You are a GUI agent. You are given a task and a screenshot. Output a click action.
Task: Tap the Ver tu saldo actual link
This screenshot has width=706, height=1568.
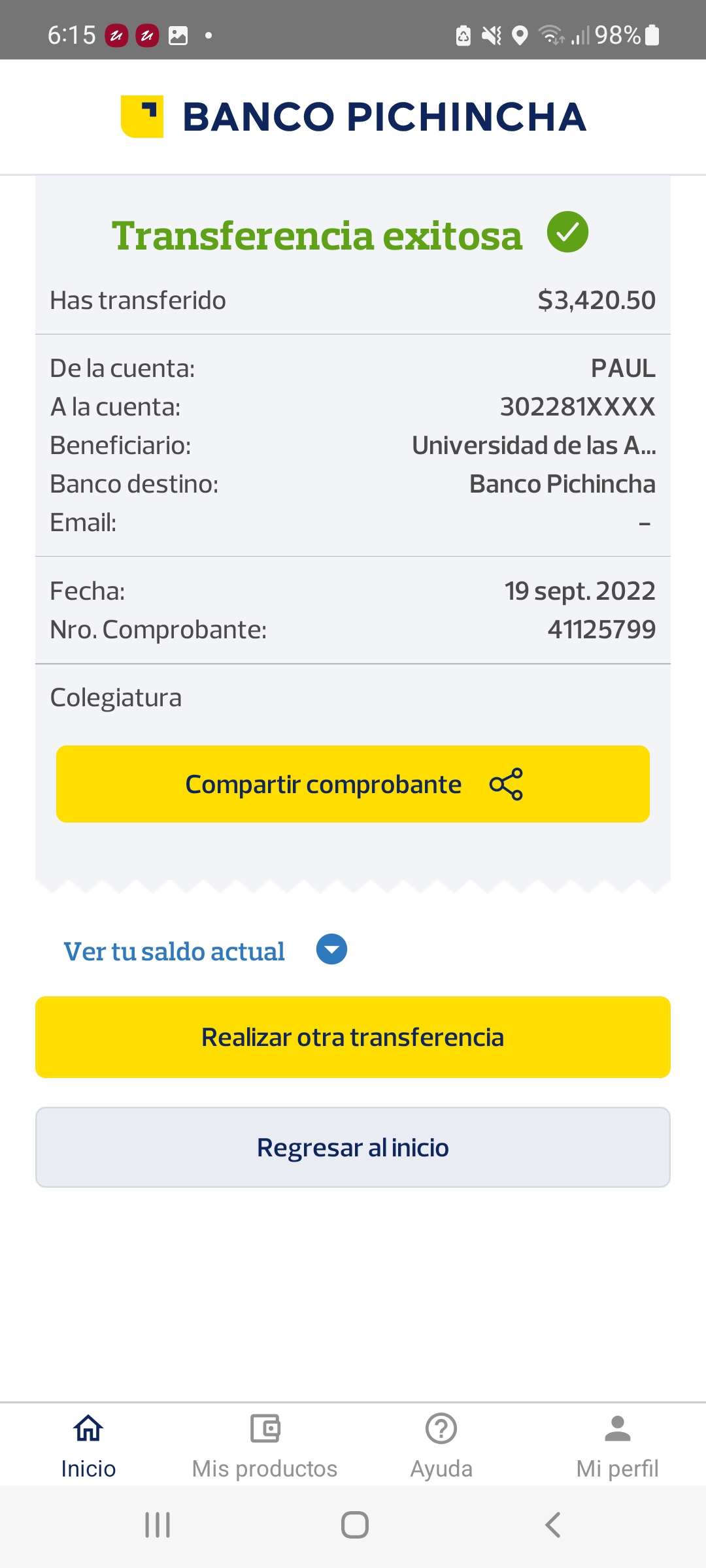174,951
